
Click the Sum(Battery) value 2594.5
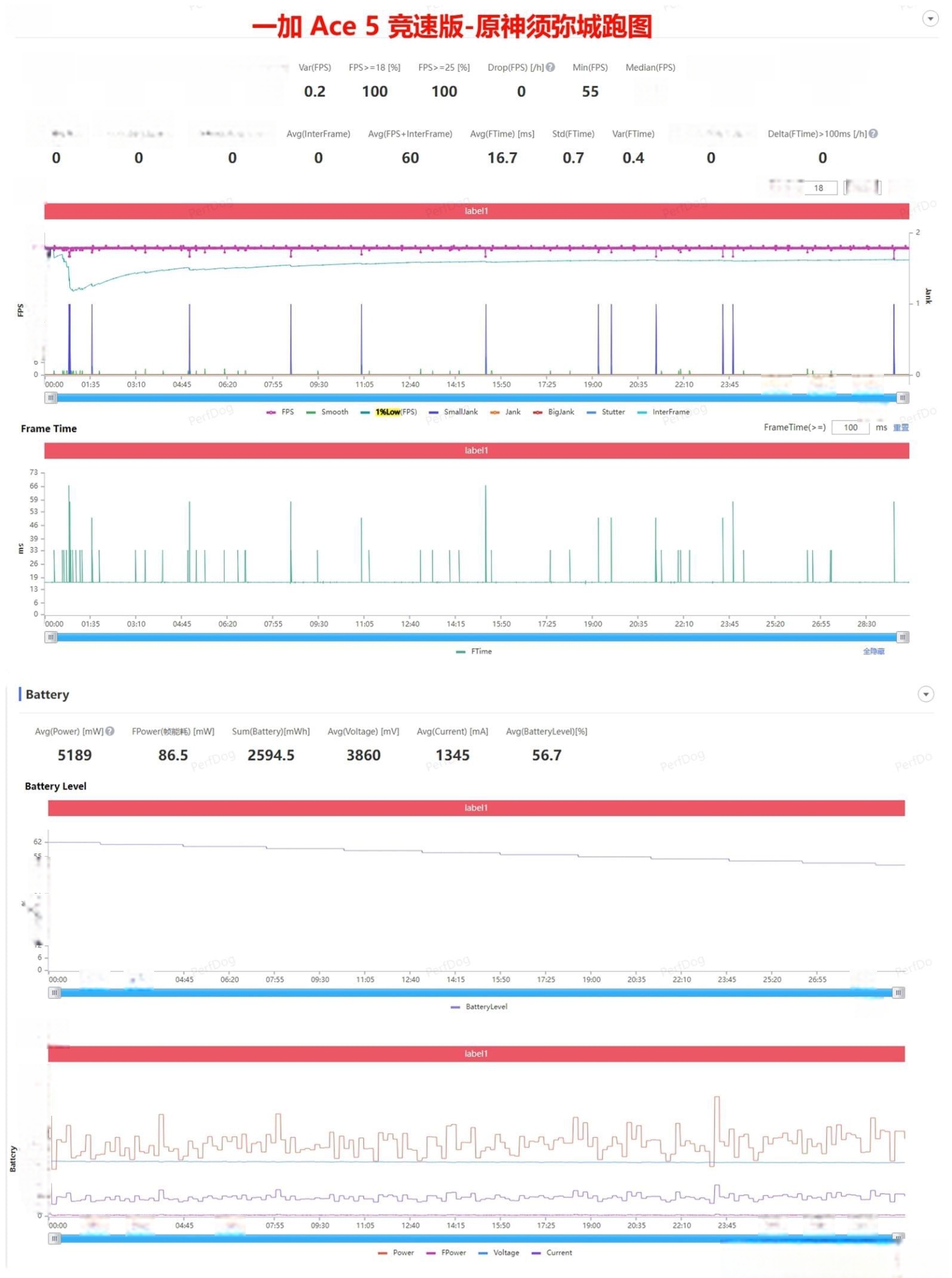[x=271, y=755]
